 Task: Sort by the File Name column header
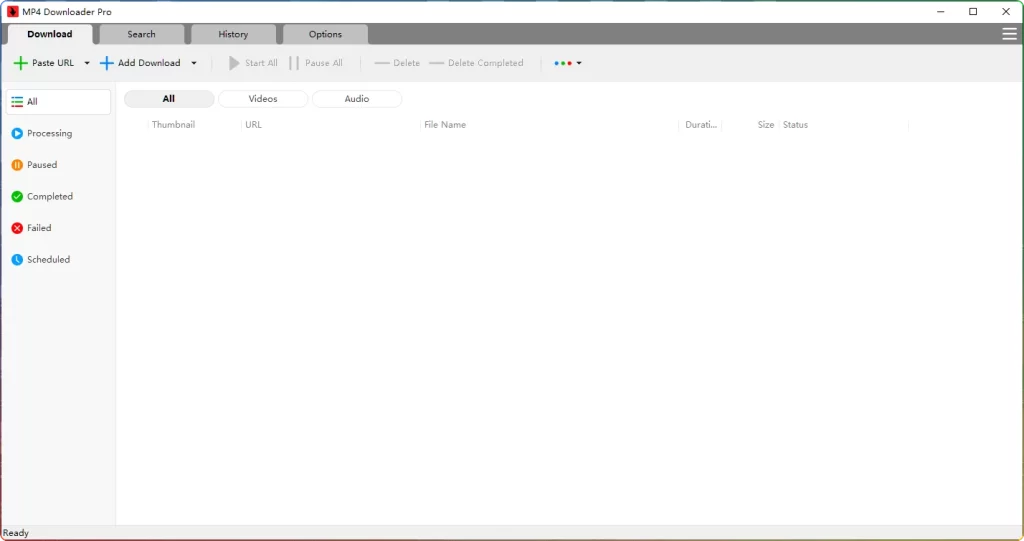pyautogui.click(x=445, y=125)
